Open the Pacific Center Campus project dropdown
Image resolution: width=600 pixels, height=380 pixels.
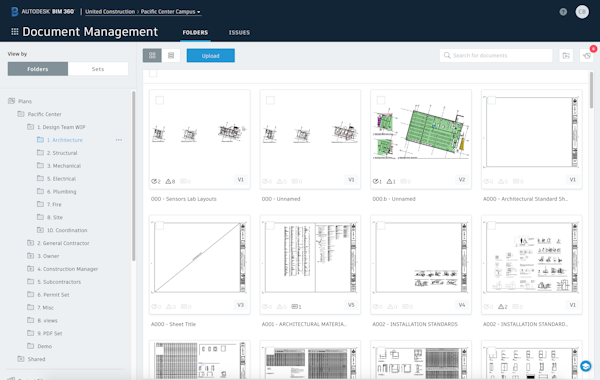tap(170, 12)
